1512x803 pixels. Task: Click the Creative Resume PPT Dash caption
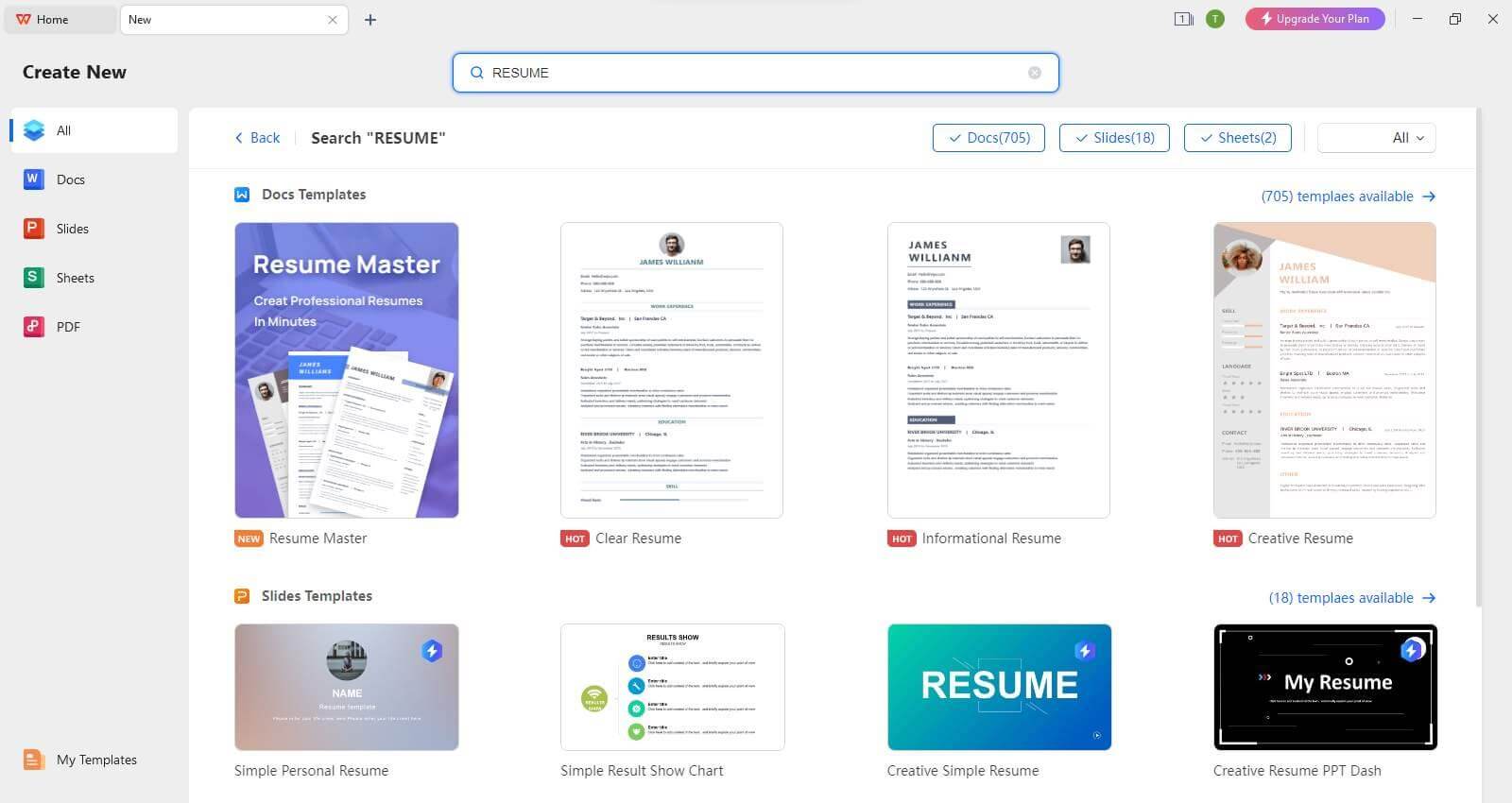pyautogui.click(x=1297, y=771)
